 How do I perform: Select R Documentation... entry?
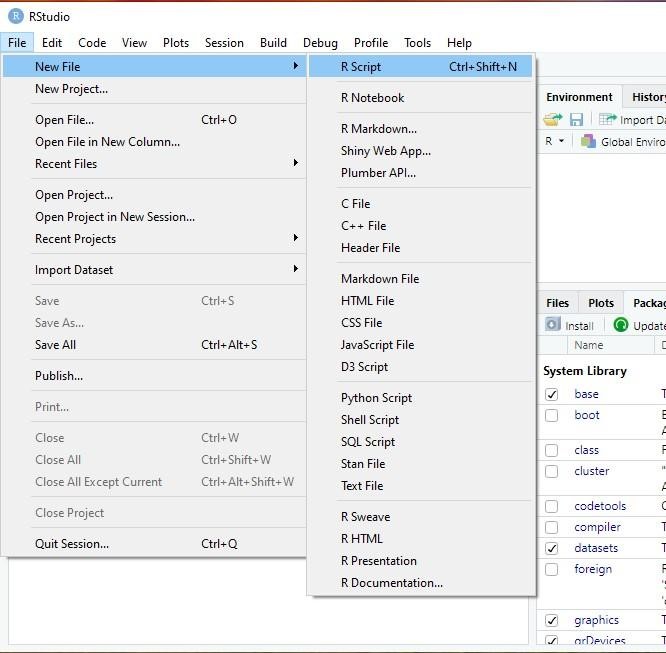(420, 583)
